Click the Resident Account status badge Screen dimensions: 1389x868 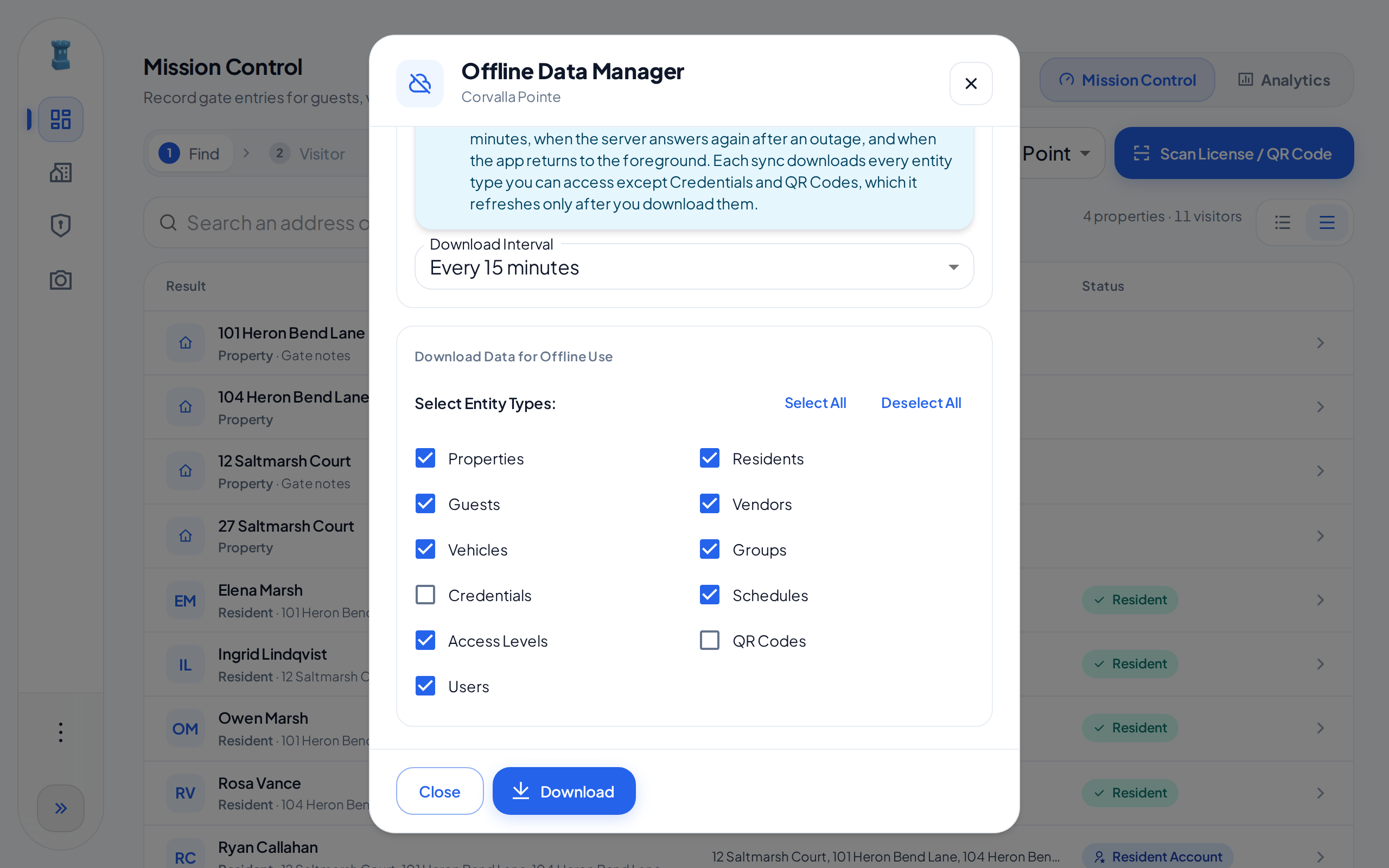[x=1157, y=857]
